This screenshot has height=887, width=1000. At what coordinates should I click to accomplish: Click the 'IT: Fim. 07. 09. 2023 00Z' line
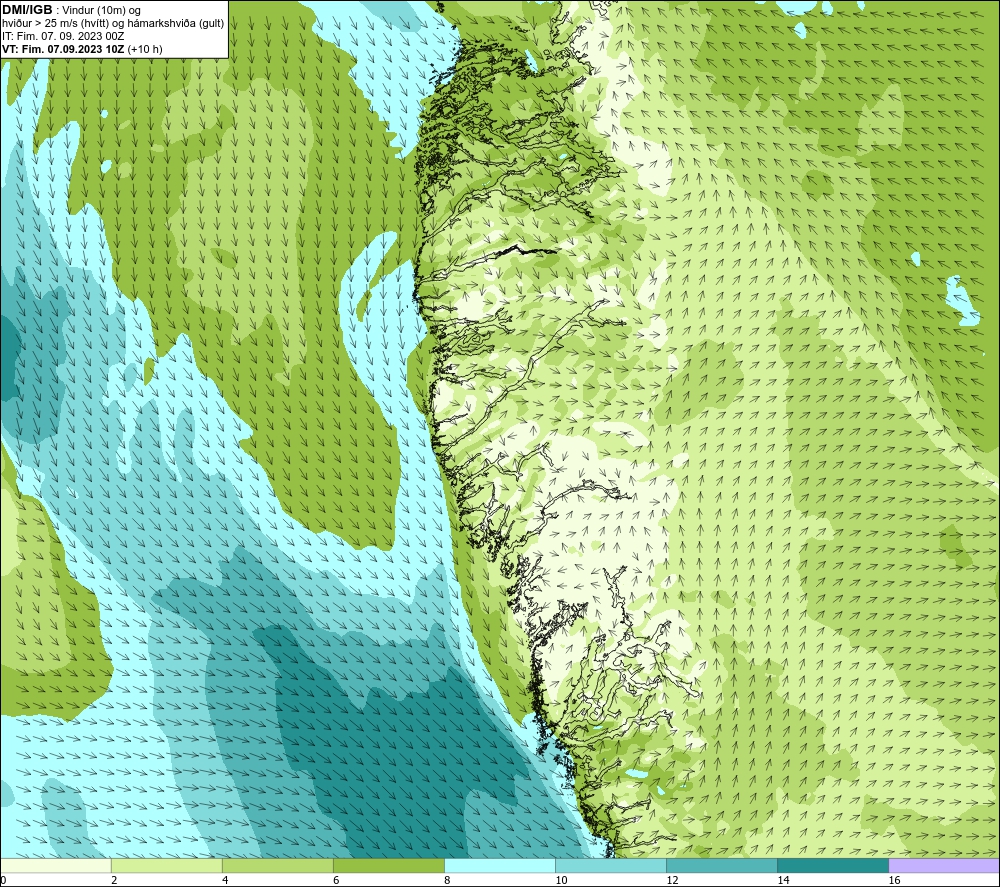[x=63, y=36]
